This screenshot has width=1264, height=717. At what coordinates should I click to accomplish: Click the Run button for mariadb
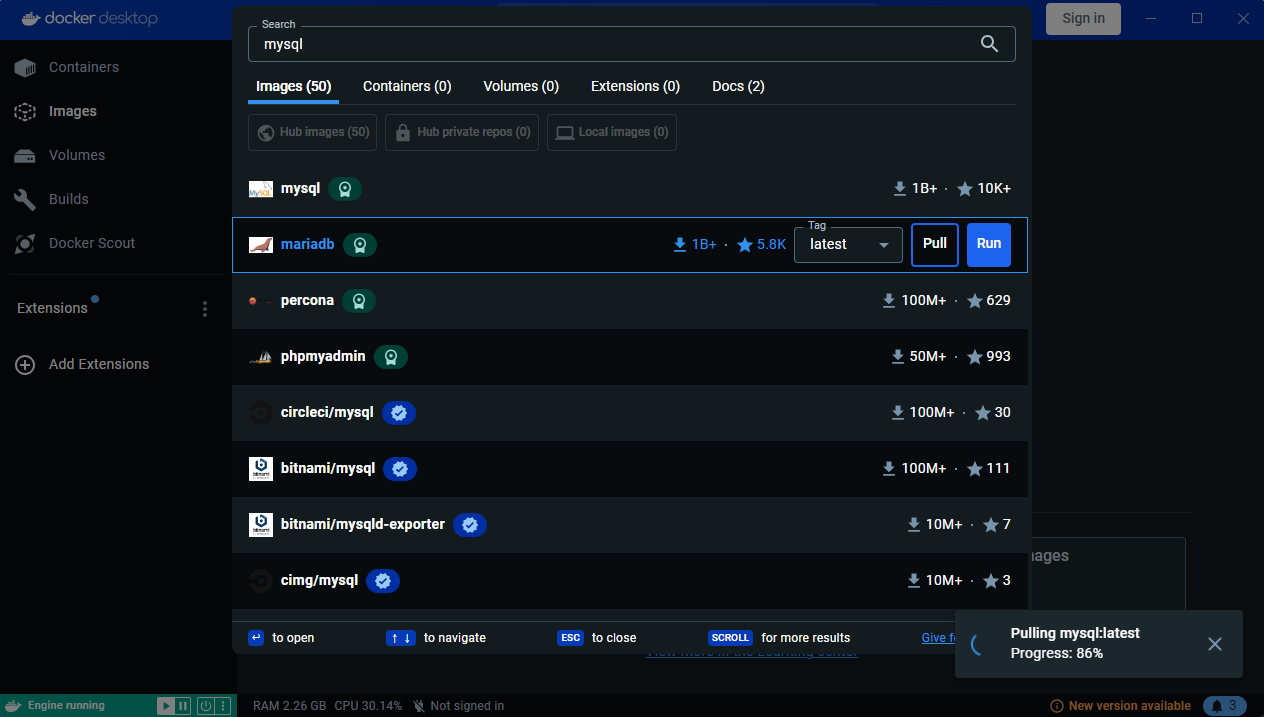[x=989, y=244]
